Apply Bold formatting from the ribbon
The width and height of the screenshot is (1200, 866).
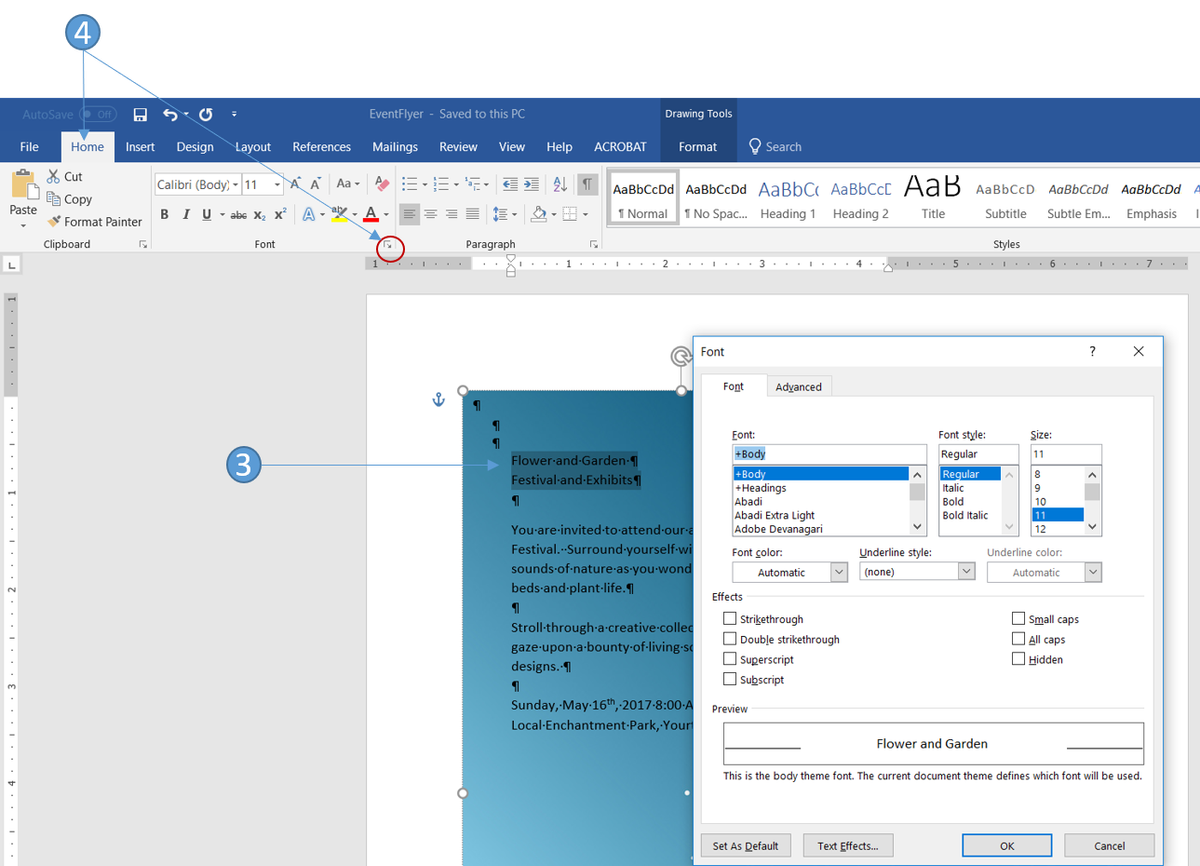[x=164, y=214]
